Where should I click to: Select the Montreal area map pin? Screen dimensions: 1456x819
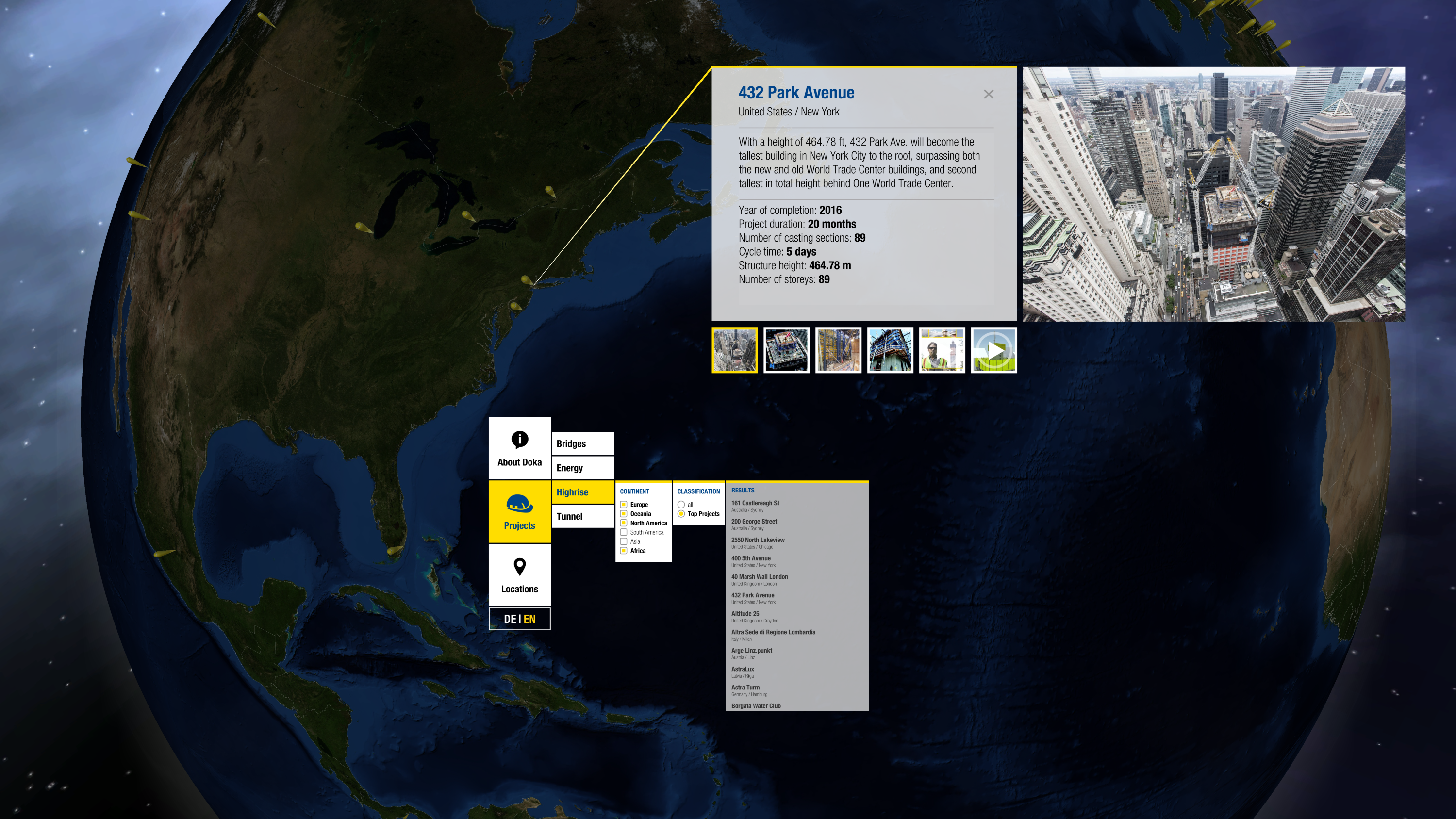pos(550,192)
